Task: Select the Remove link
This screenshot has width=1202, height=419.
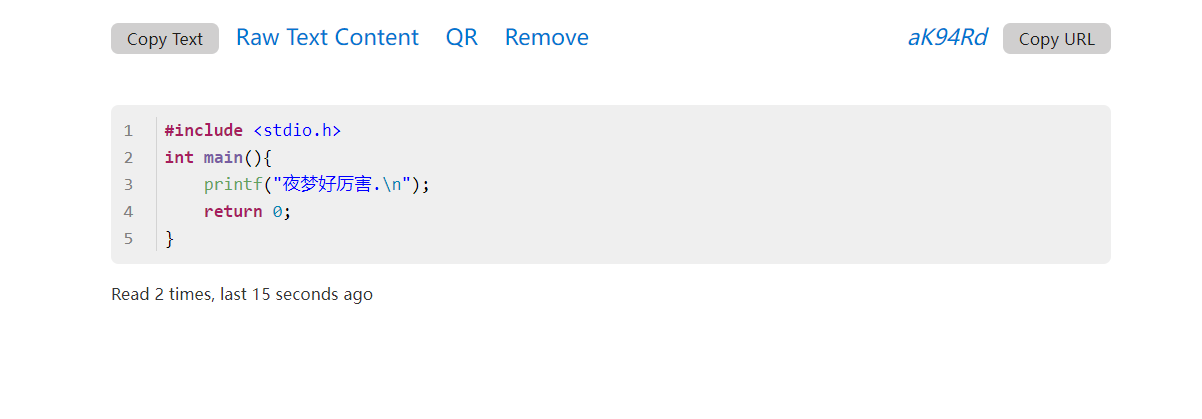Action: (x=547, y=38)
